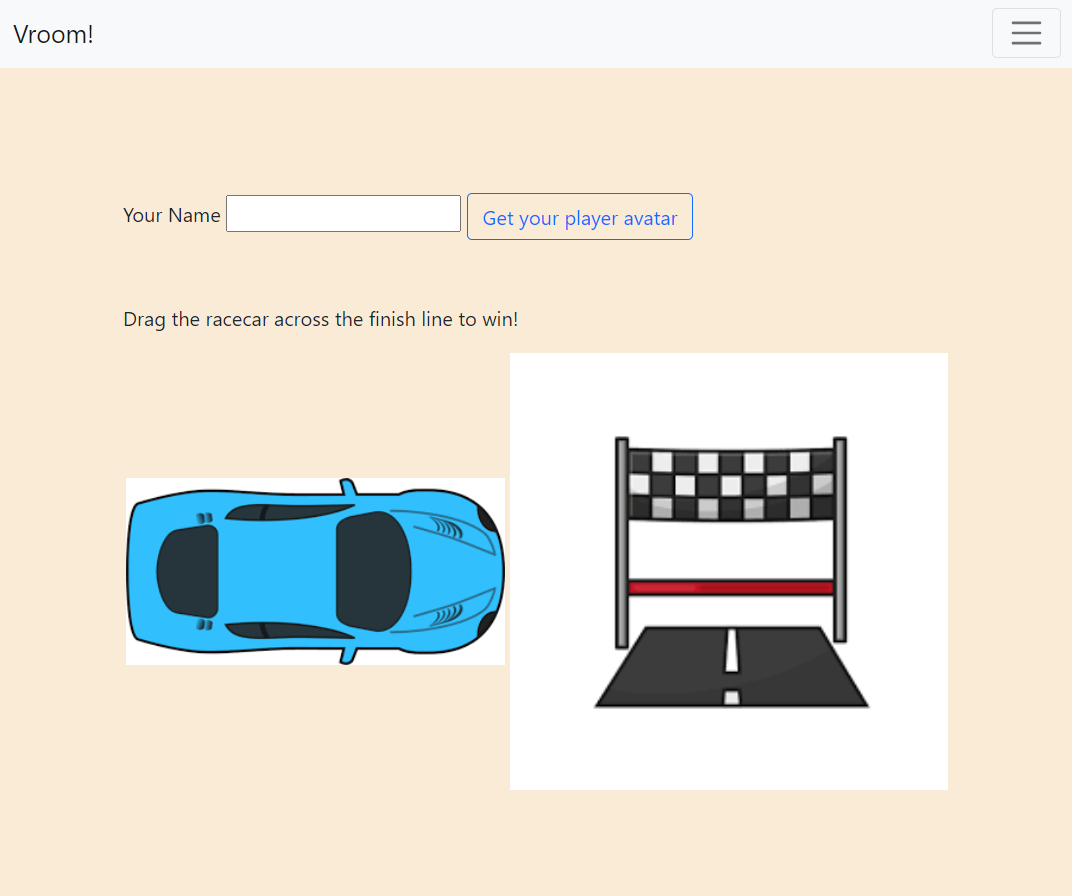The width and height of the screenshot is (1072, 896).
Task: Open the hamburger menu
Action: 1026,33
